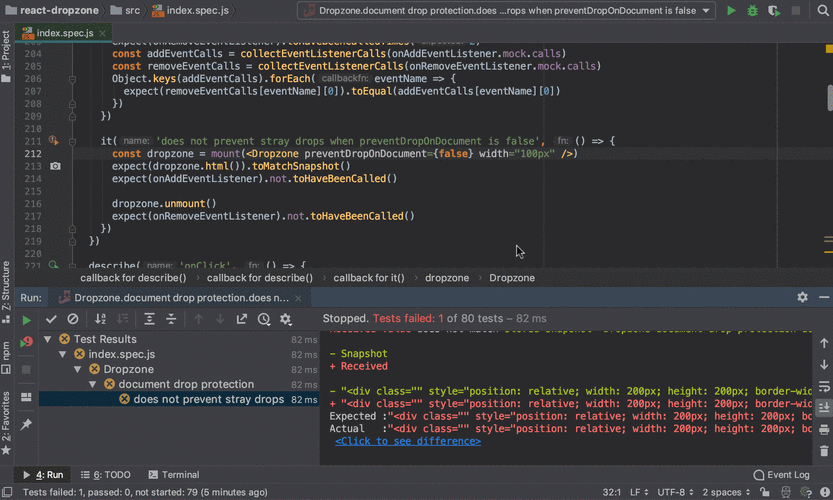This screenshot has height=500, width=833.
Task: Click snapshot camera gutter icon on line 213
Action: tap(55, 166)
